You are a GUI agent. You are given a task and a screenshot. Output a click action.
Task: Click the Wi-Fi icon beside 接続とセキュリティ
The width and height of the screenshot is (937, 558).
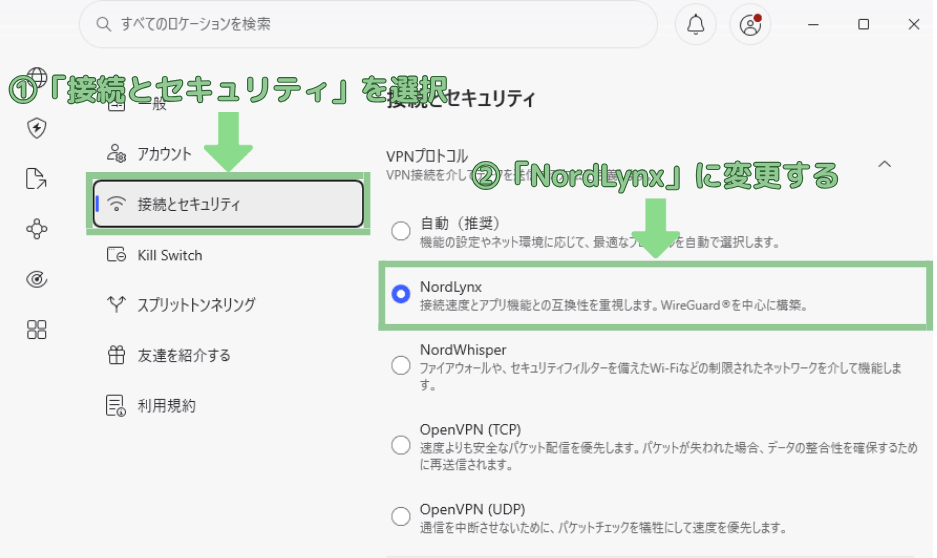(x=116, y=204)
